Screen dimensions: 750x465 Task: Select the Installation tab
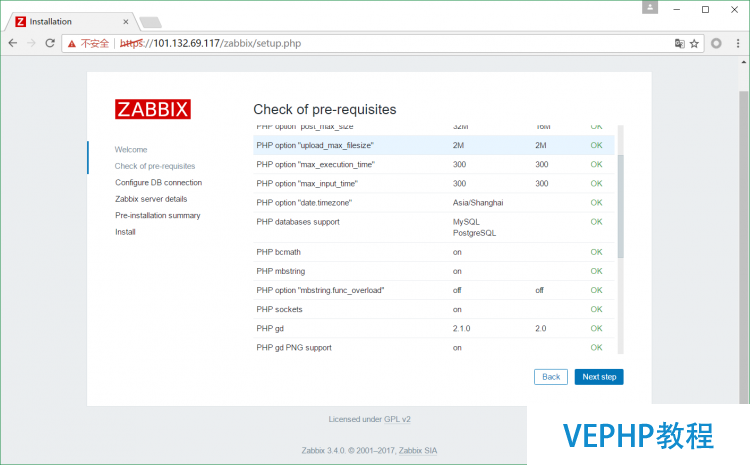(x=72, y=22)
